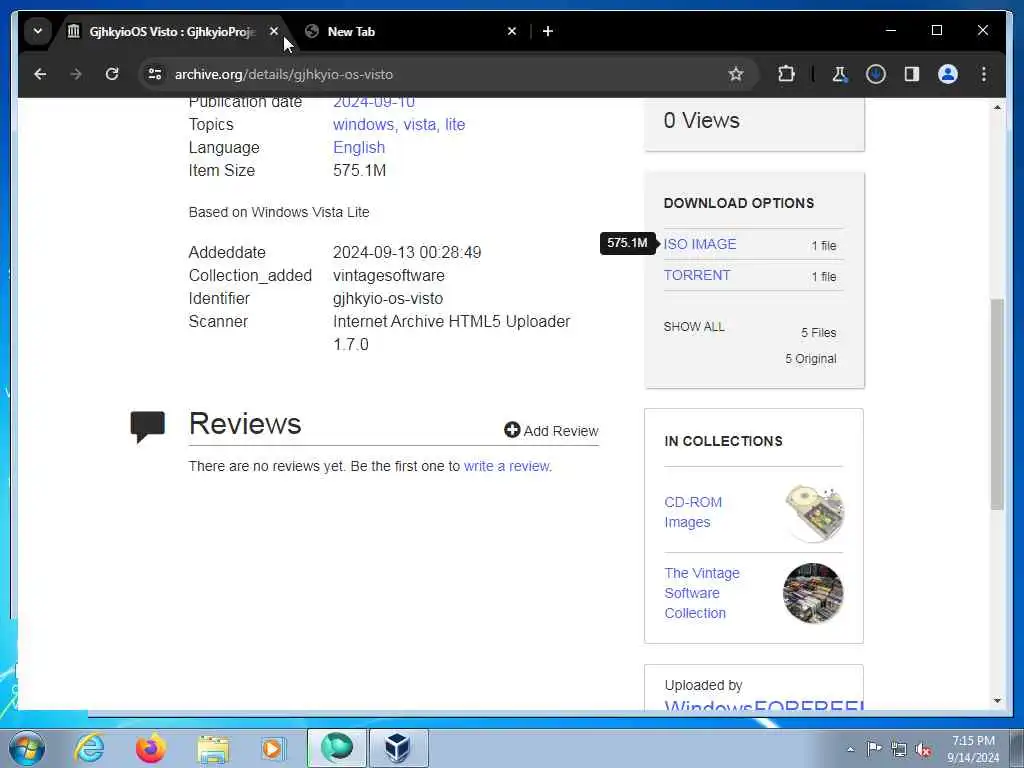
Task: Open Action Center flag tray icon
Action: [x=874, y=748]
